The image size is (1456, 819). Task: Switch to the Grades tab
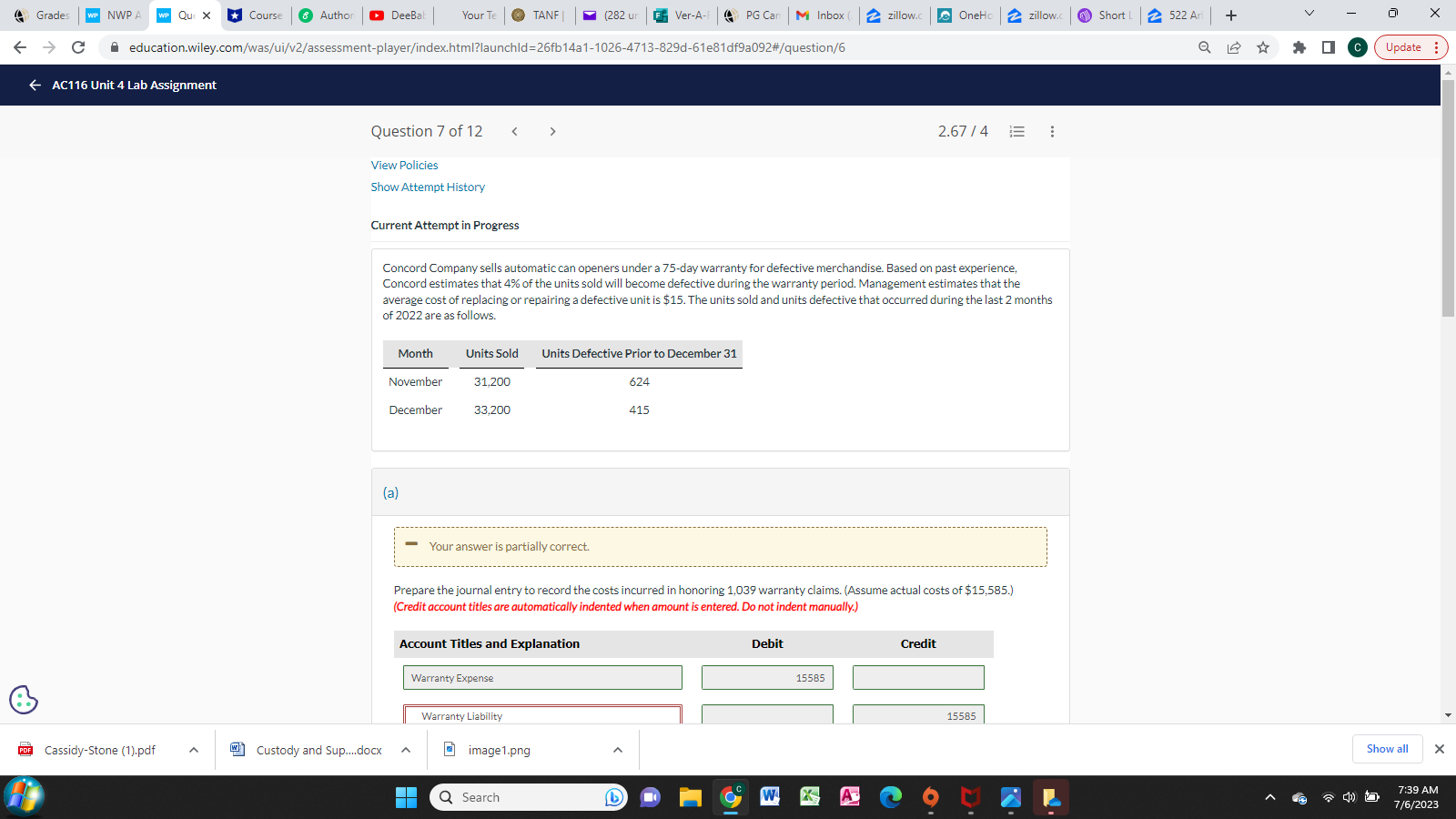pyautogui.click(x=43, y=15)
